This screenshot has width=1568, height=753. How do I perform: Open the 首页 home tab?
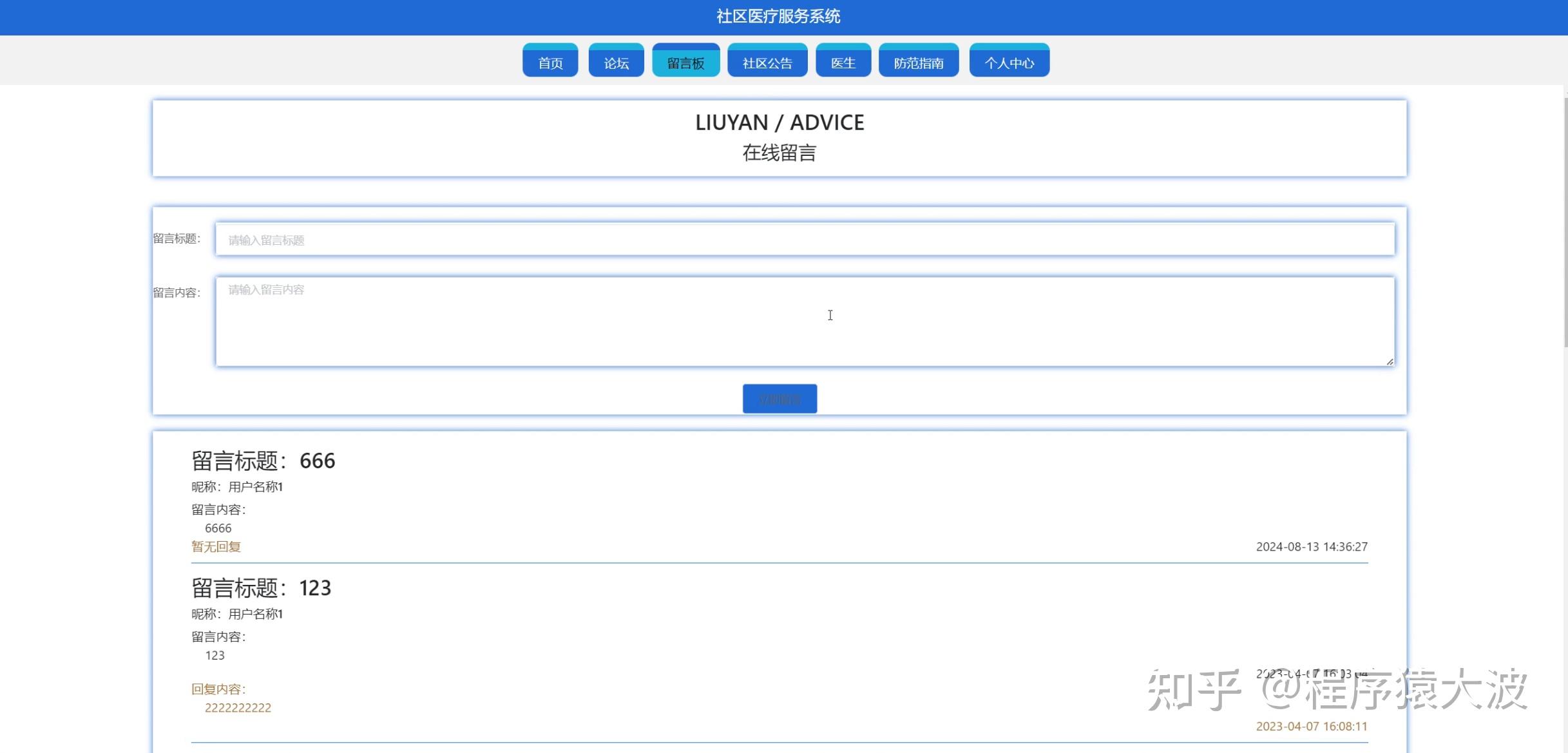[550, 62]
